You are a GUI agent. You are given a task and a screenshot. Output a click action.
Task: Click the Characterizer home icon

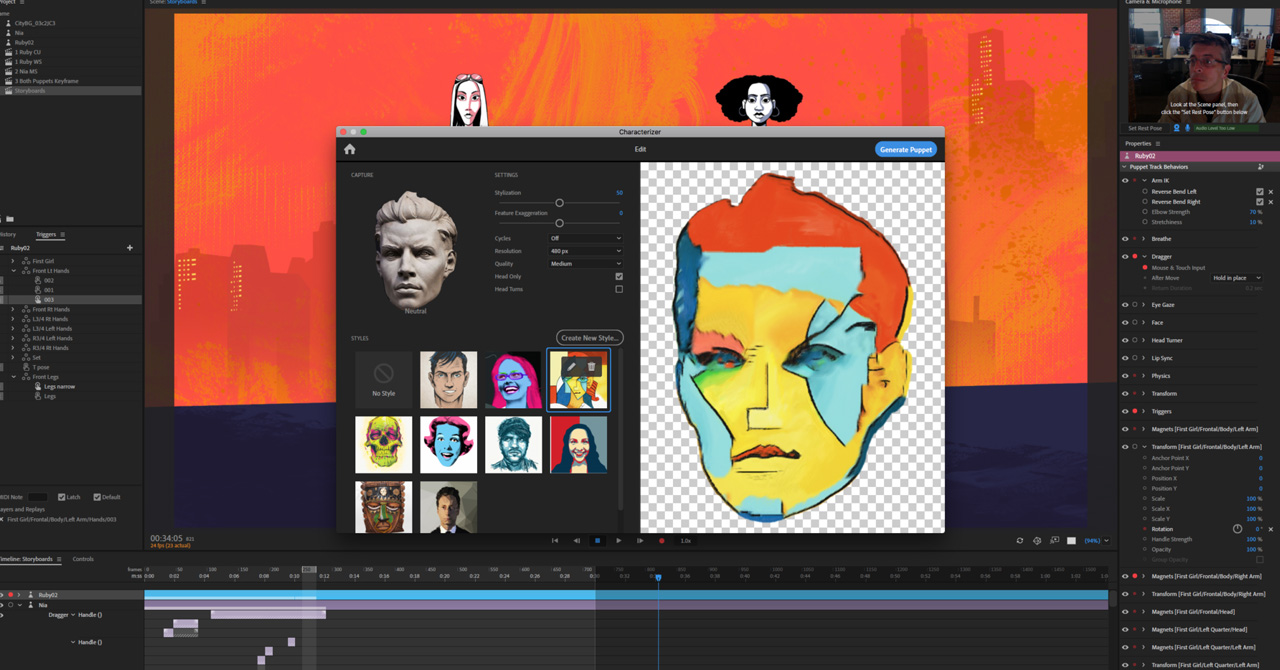tap(350, 149)
